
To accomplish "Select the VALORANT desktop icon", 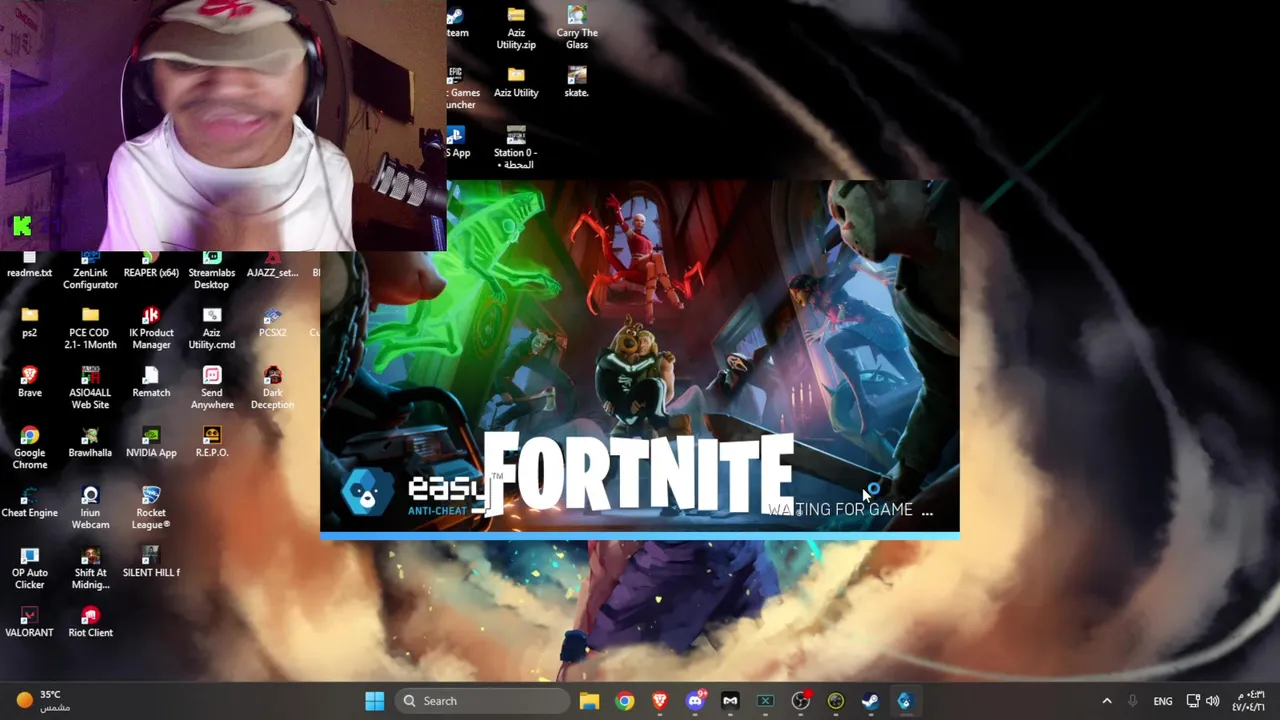I will point(30,622).
